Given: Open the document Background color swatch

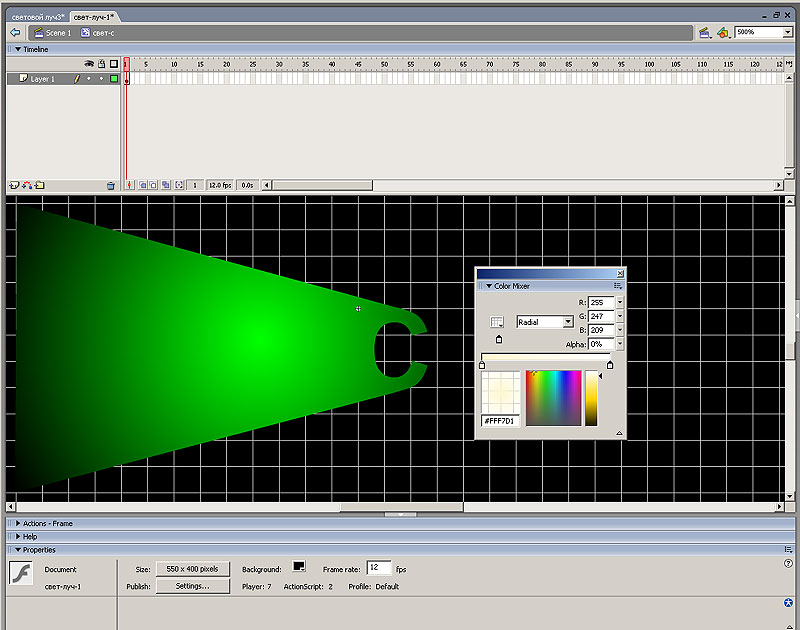Looking at the screenshot, I should pyautogui.click(x=299, y=568).
